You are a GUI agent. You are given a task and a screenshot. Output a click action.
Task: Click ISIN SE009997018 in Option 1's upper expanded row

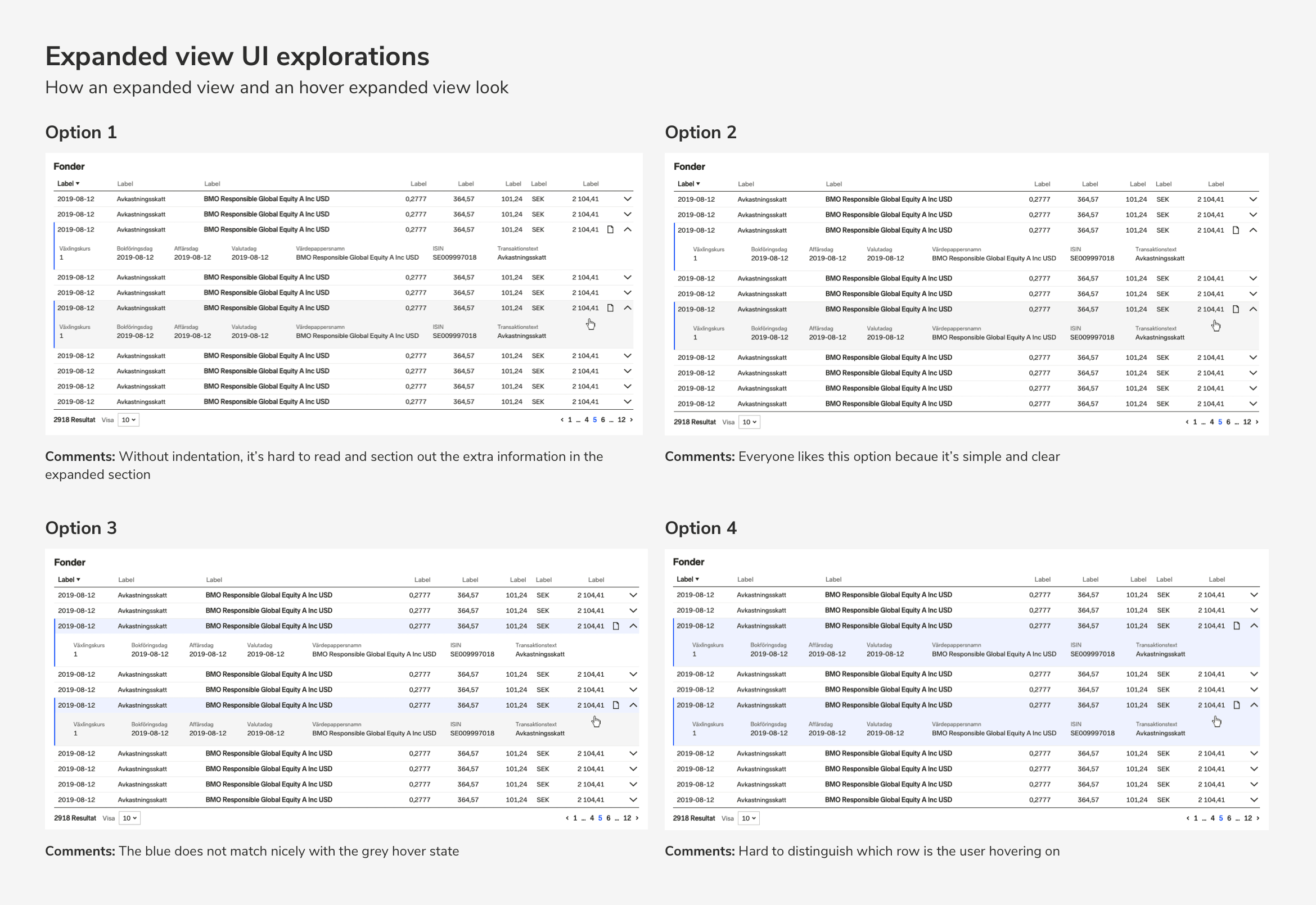[x=454, y=257]
